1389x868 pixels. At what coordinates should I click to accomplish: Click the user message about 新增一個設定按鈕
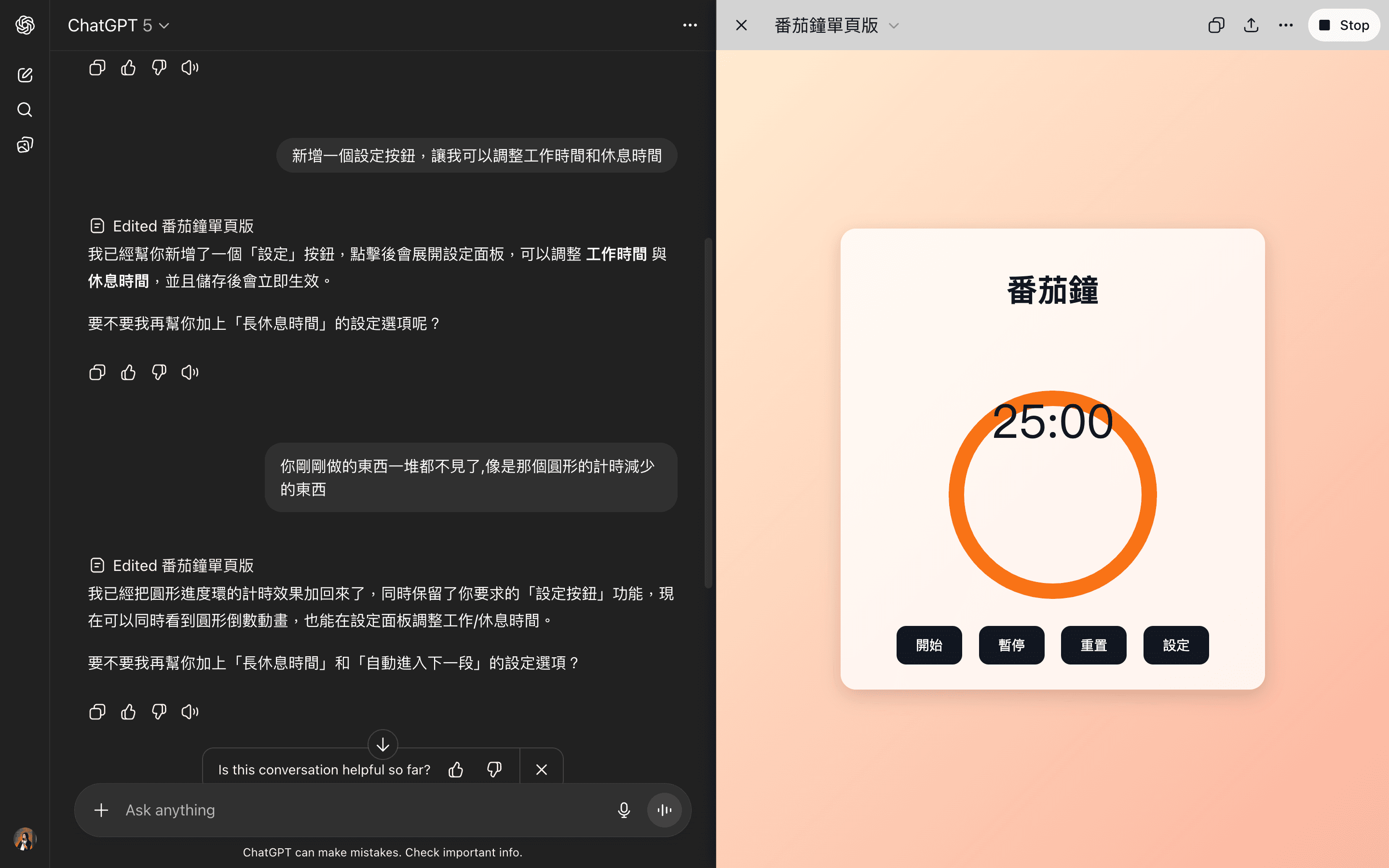pos(477,156)
